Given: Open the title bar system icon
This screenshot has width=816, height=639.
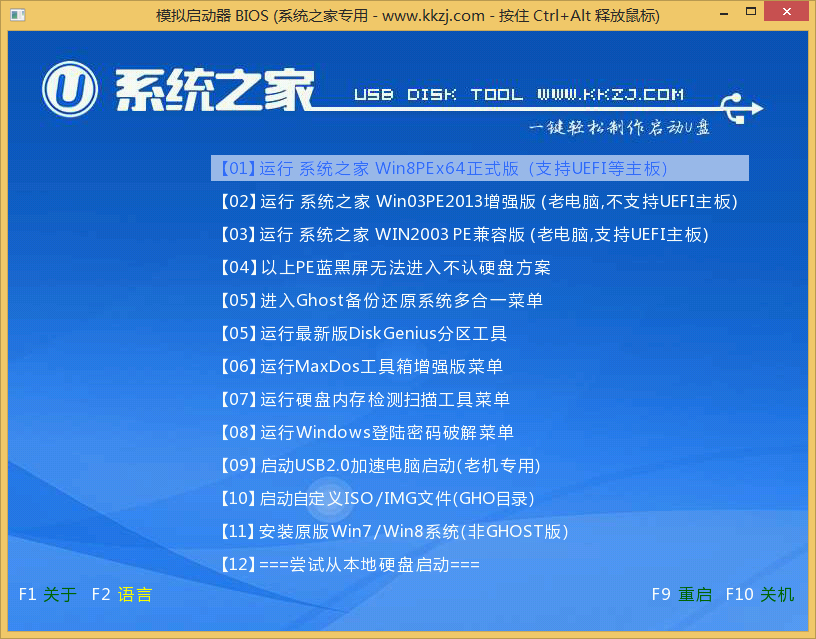Looking at the screenshot, I should point(16,13).
